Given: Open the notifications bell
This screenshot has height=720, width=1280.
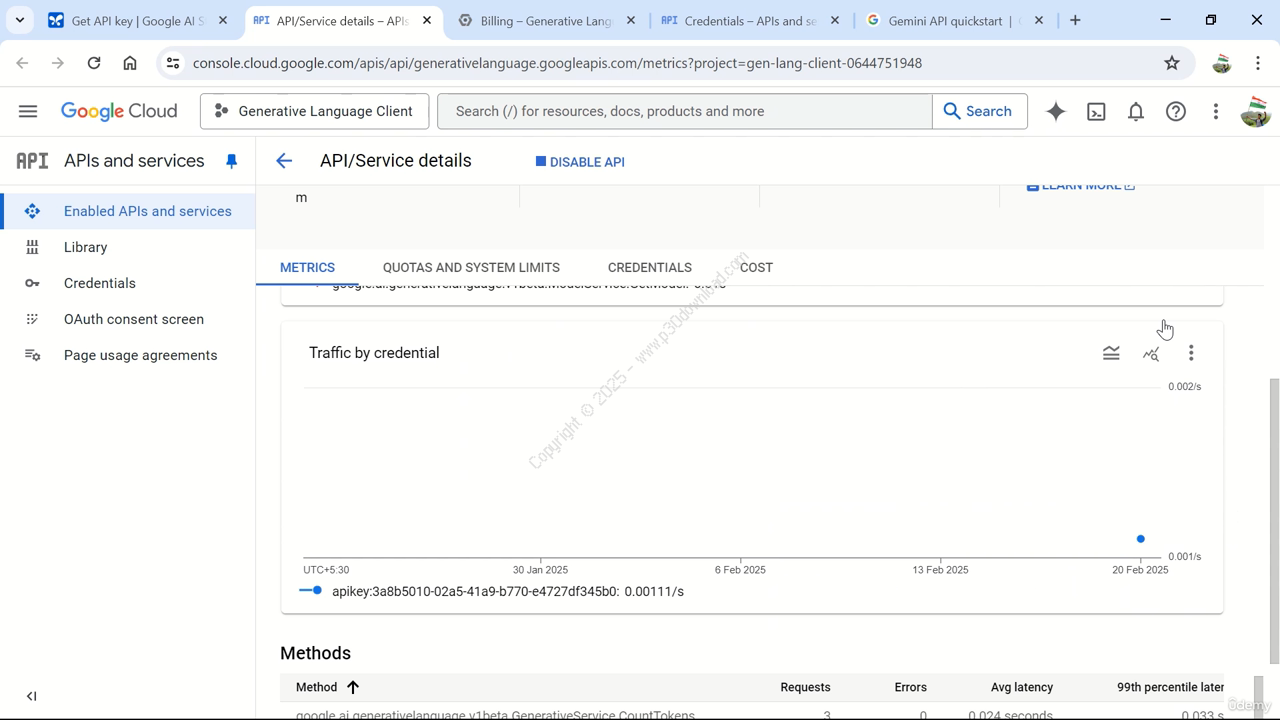Looking at the screenshot, I should tap(1136, 111).
